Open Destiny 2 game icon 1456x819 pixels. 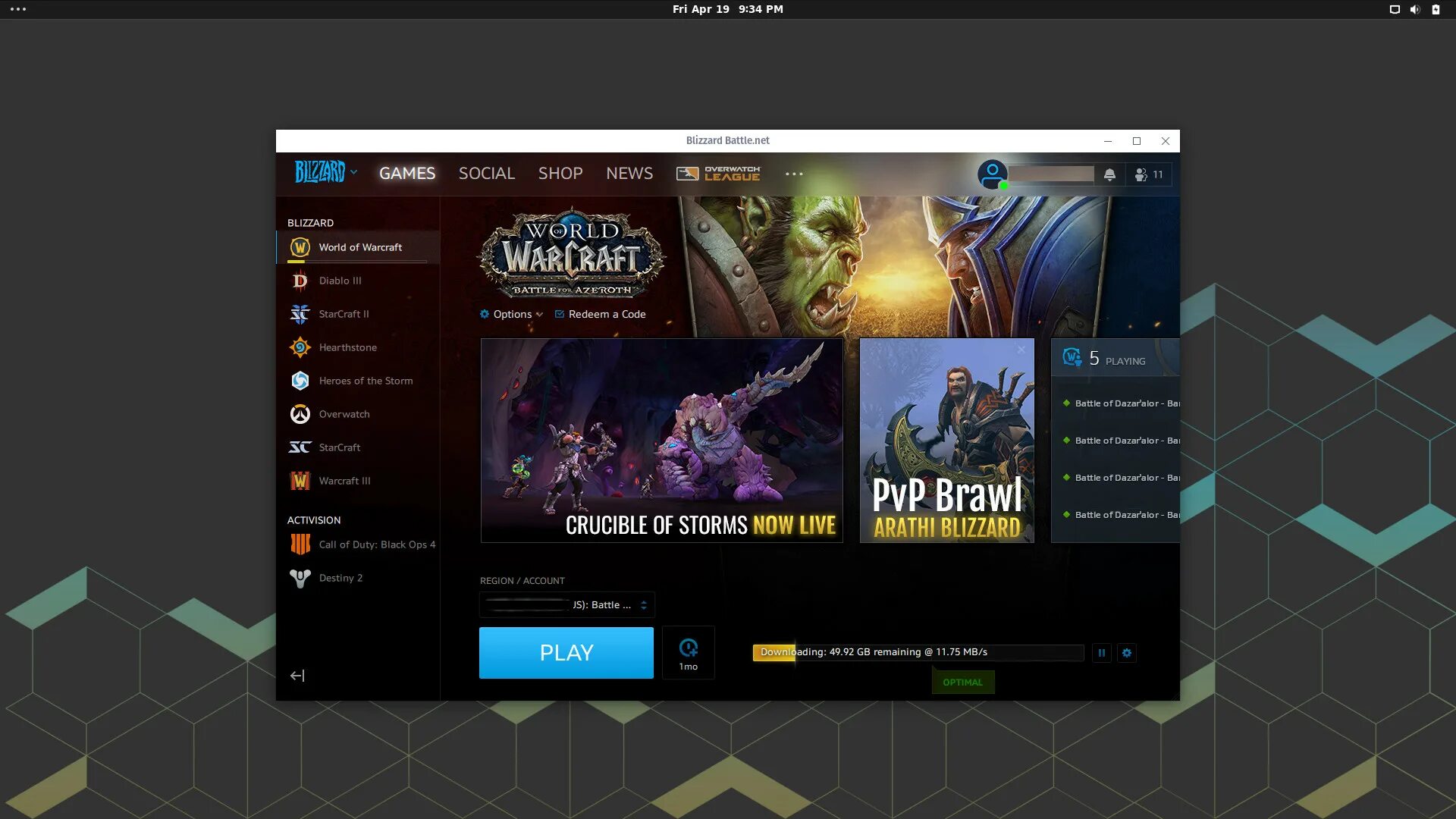pos(300,578)
